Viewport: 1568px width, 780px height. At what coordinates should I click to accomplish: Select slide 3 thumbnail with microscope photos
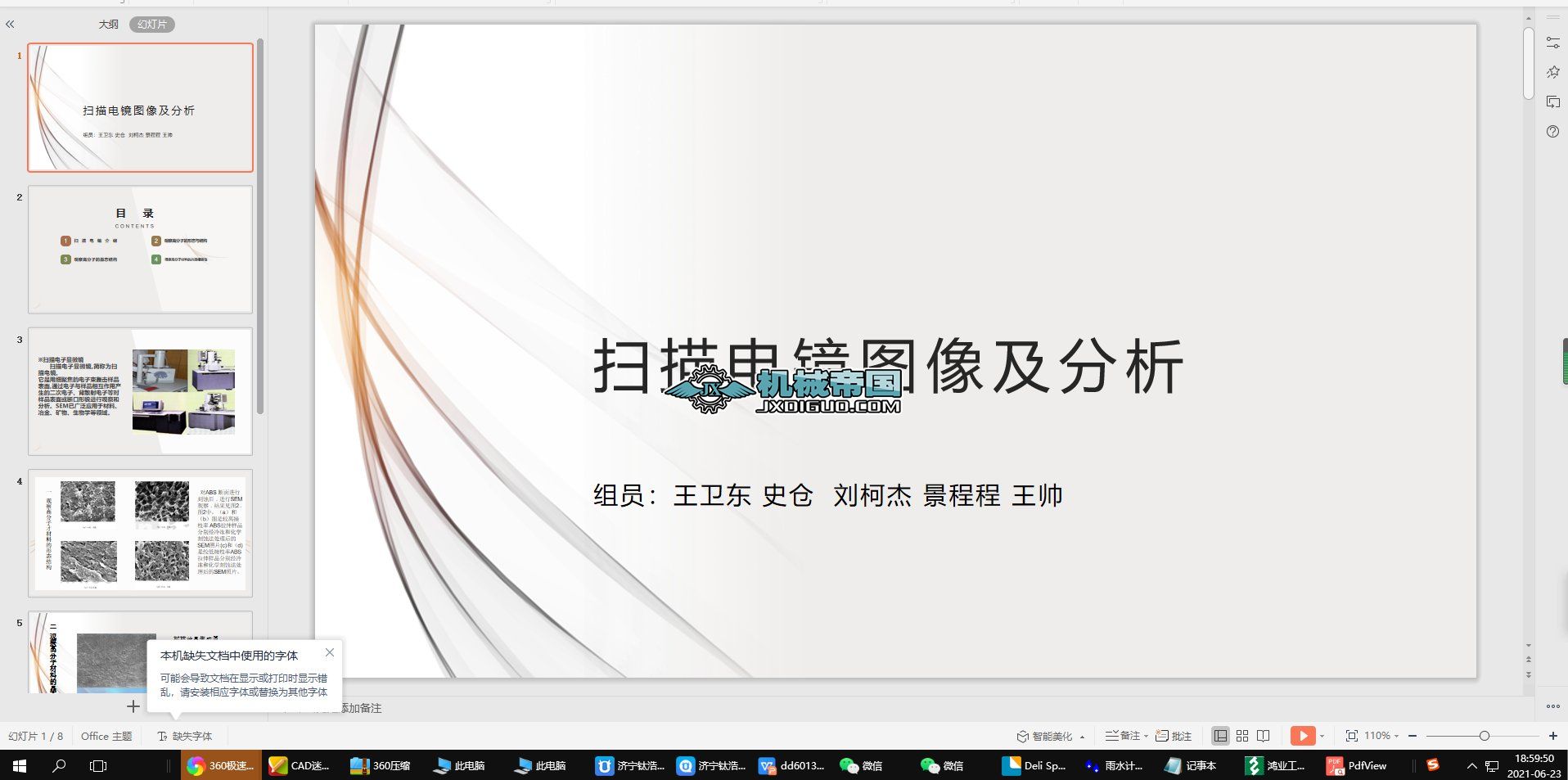141,391
